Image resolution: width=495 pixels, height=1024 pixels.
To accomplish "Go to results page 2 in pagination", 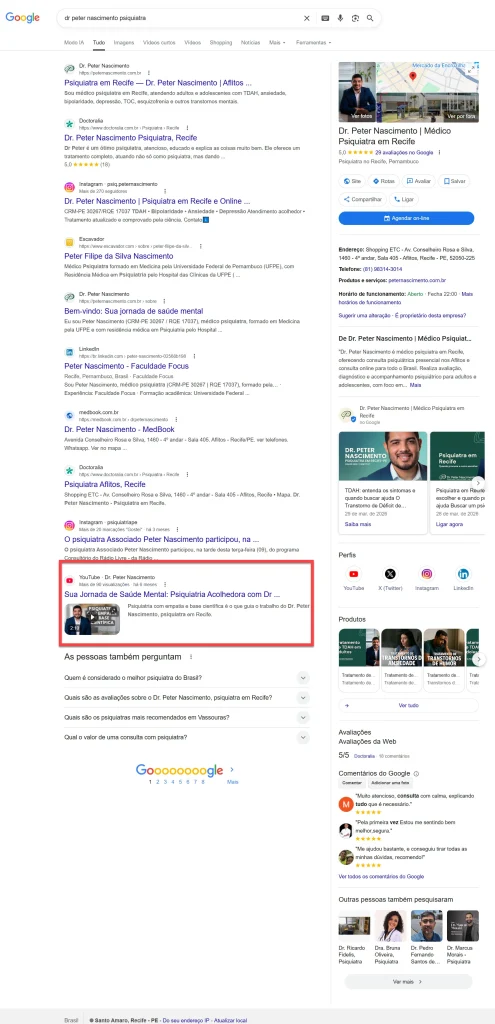I will tap(157, 781).
